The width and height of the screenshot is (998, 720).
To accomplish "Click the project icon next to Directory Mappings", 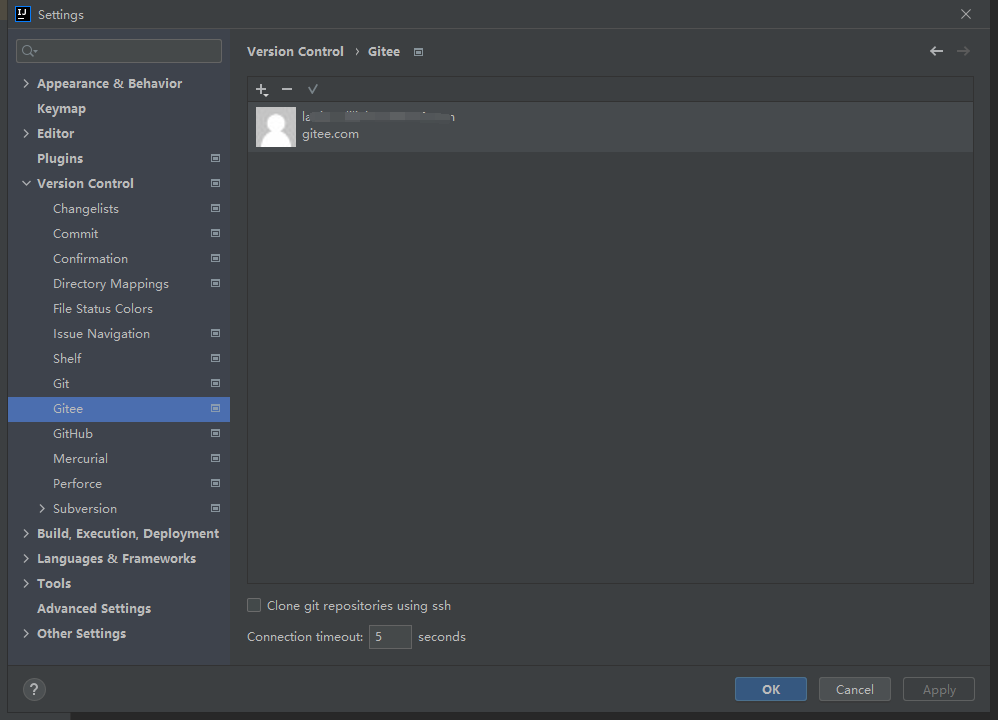I will [216, 283].
